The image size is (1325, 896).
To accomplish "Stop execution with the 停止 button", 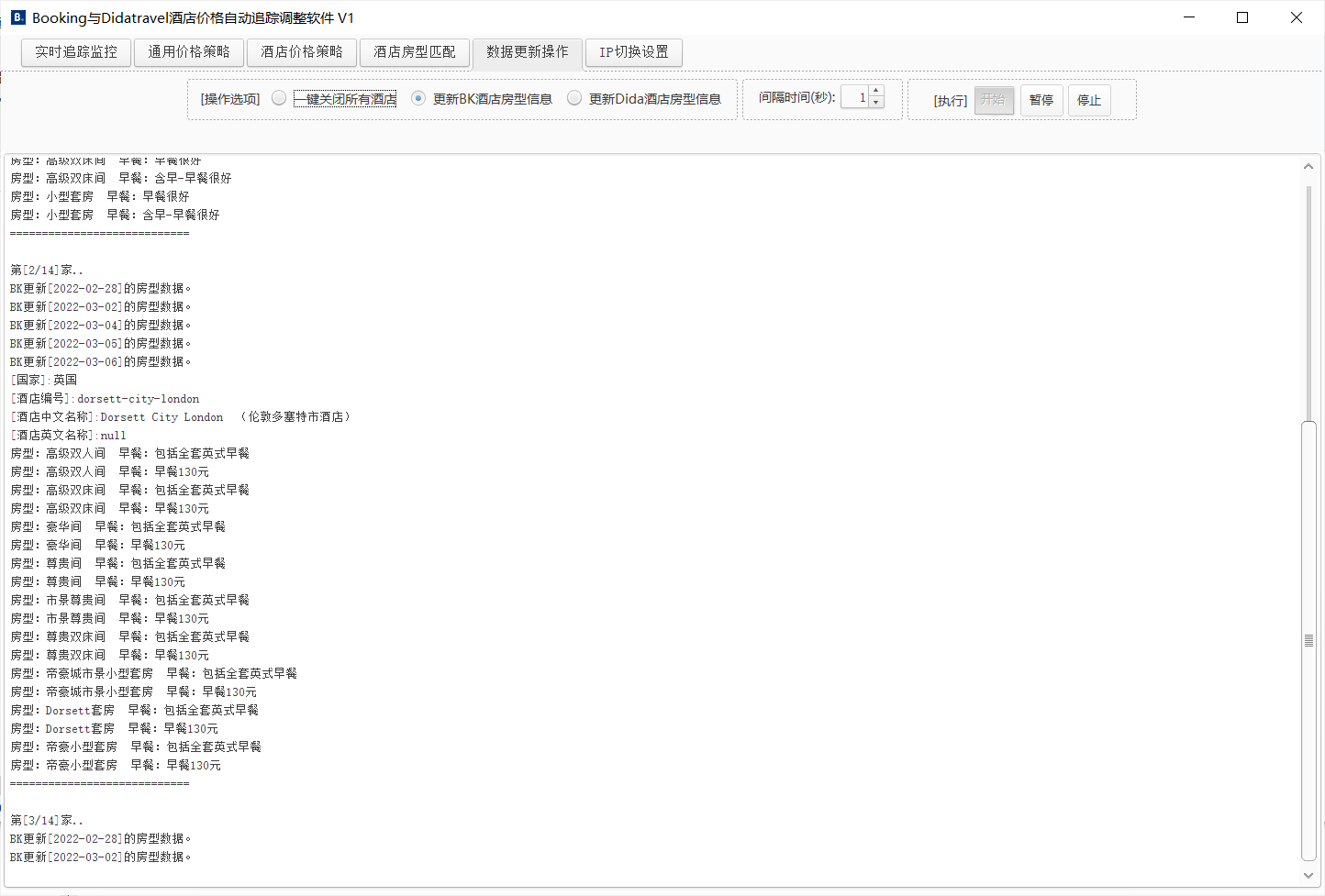I will [x=1089, y=100].
